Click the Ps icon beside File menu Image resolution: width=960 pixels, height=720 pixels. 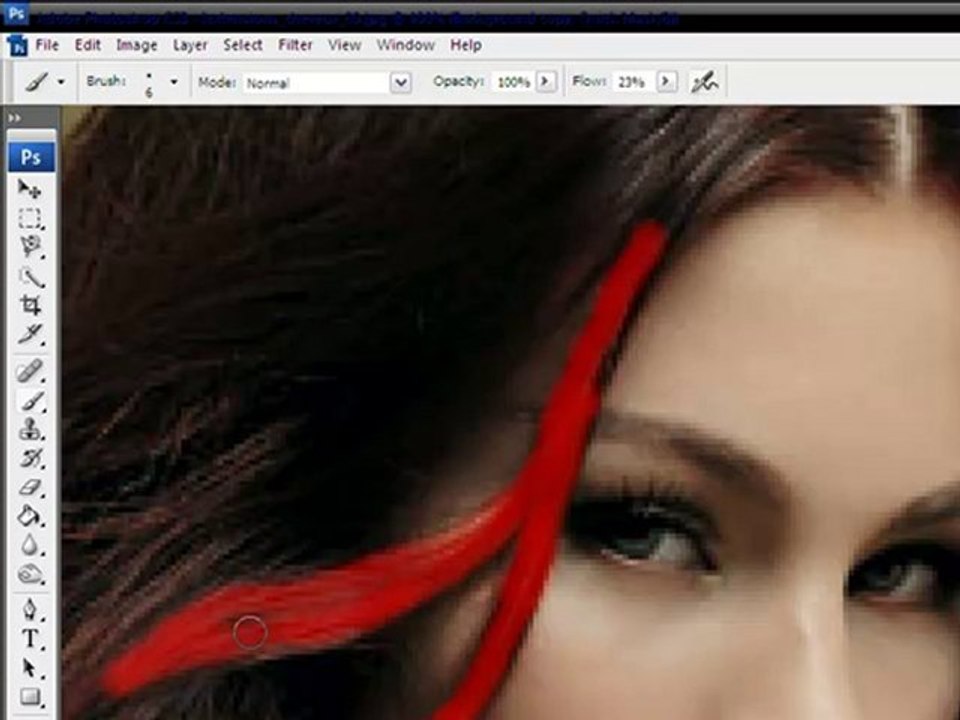tap(18, 45)
